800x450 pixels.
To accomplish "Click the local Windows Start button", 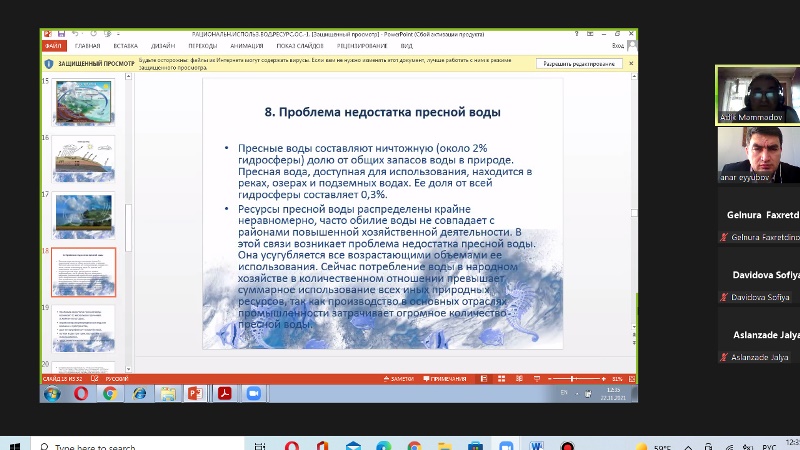I will point(15,445).
